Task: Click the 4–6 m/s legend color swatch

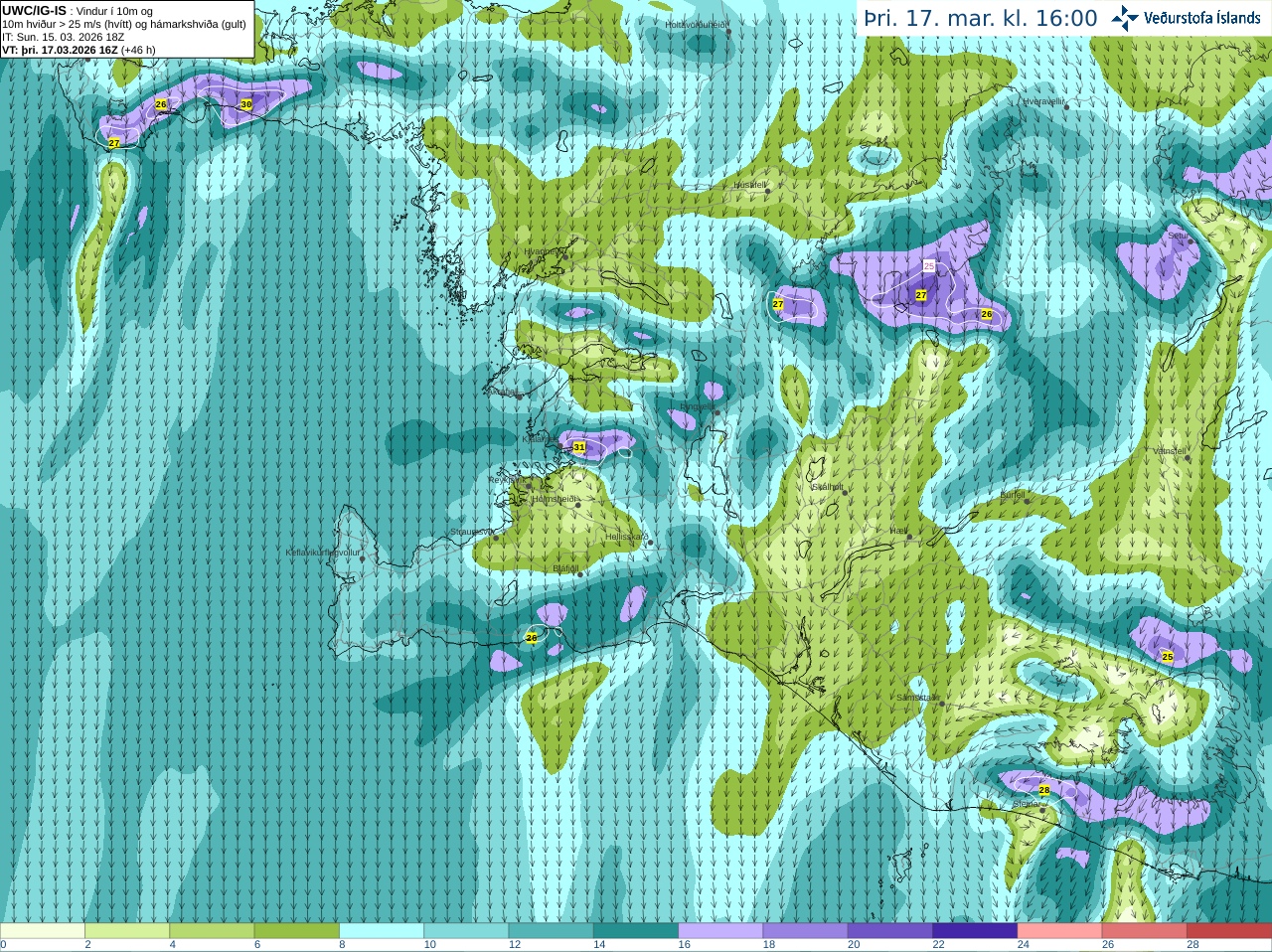Action: (x=212, y=931)
